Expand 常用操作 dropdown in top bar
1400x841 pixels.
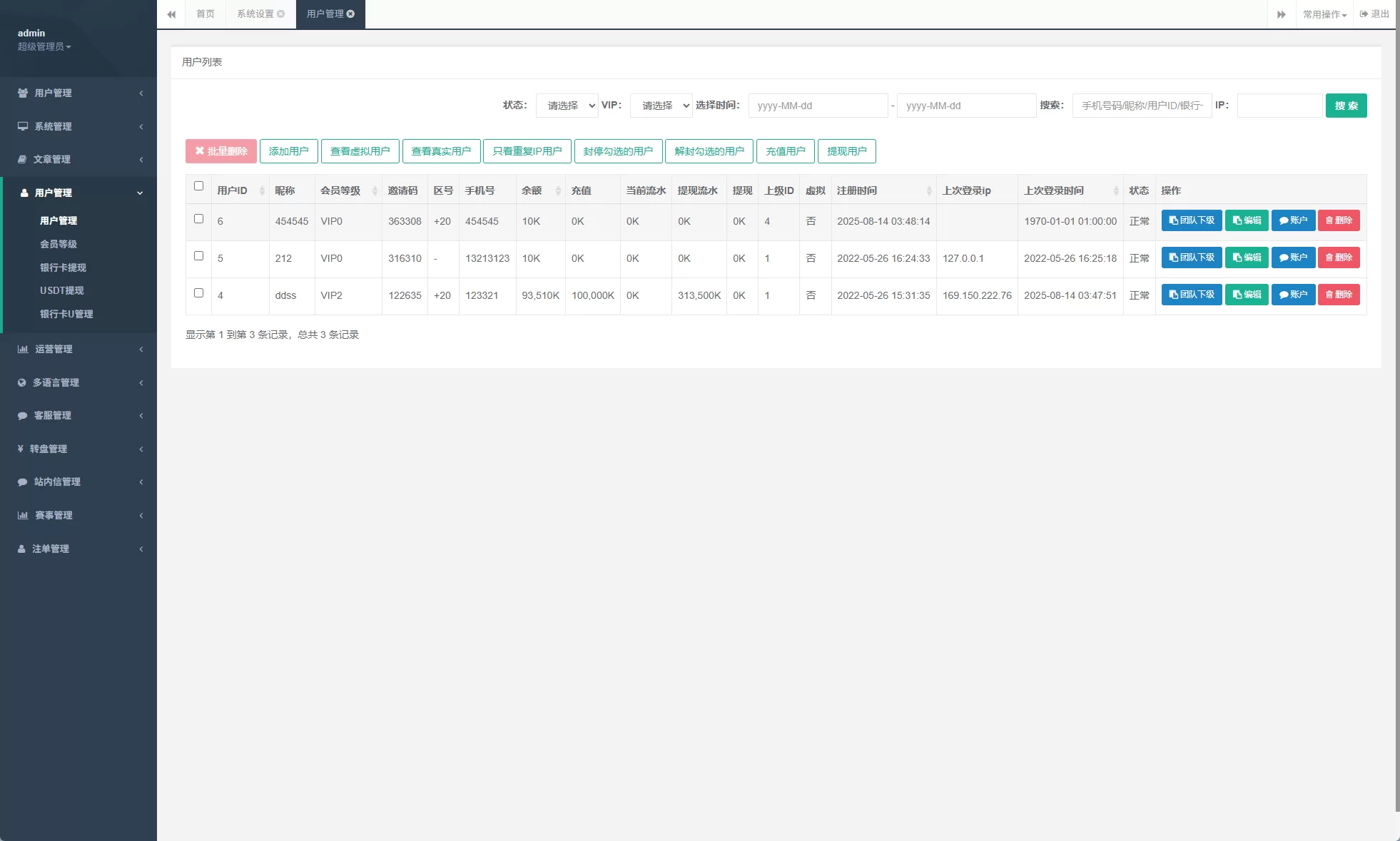pyautogui.click(x=1324, y=14)
